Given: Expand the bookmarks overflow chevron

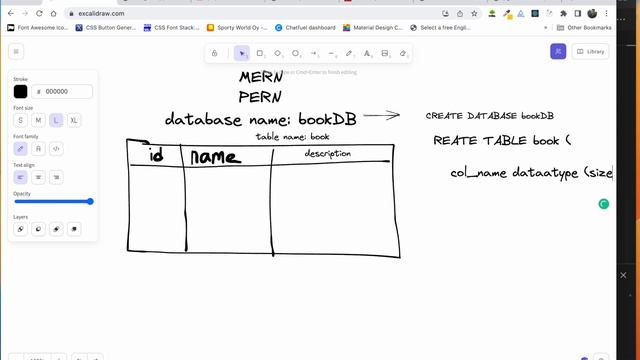Looking at the screenshot, I should click(x=546, y=28).
